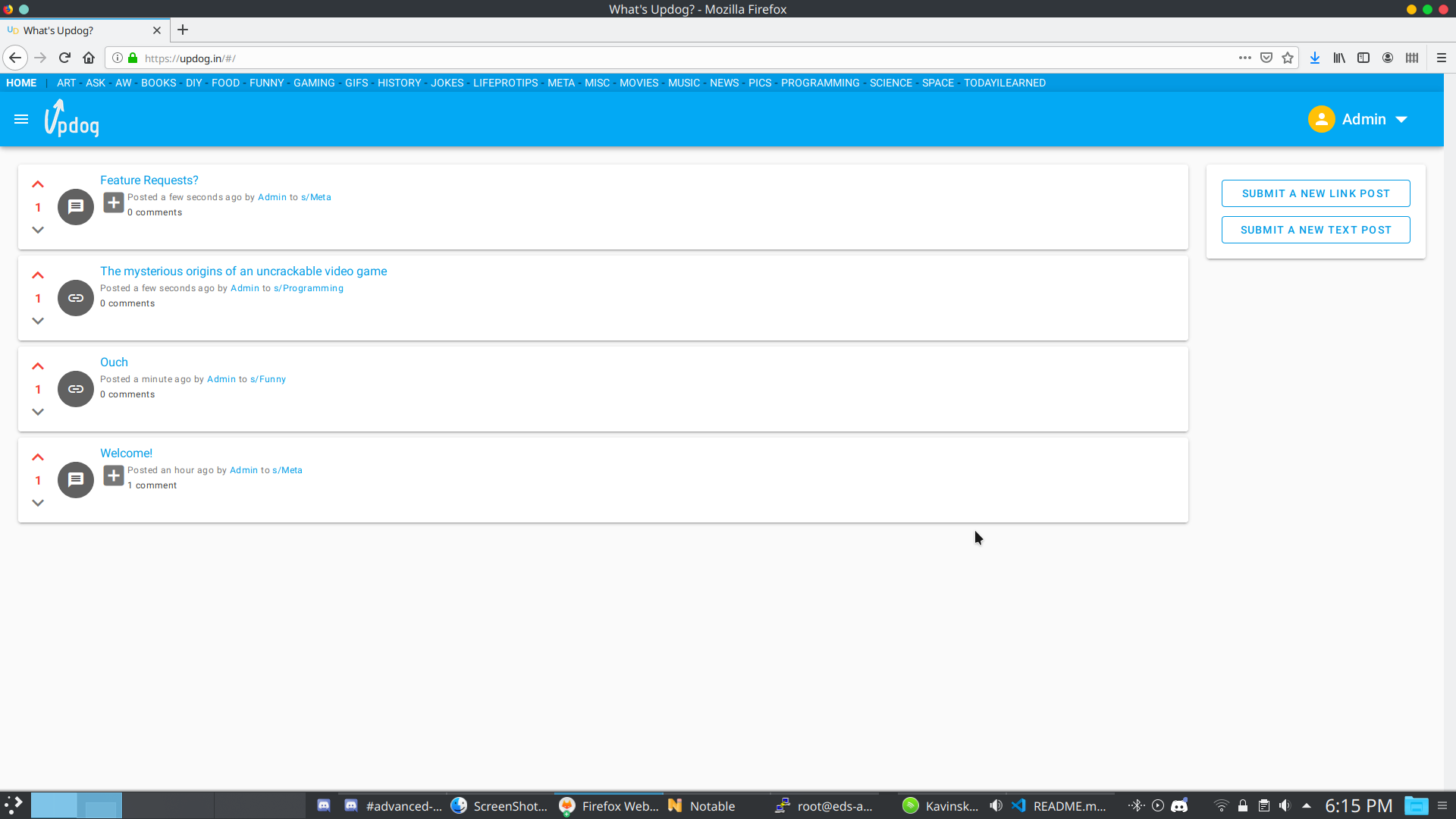Click the Submit a New Text Post button

coord(1316,230)
